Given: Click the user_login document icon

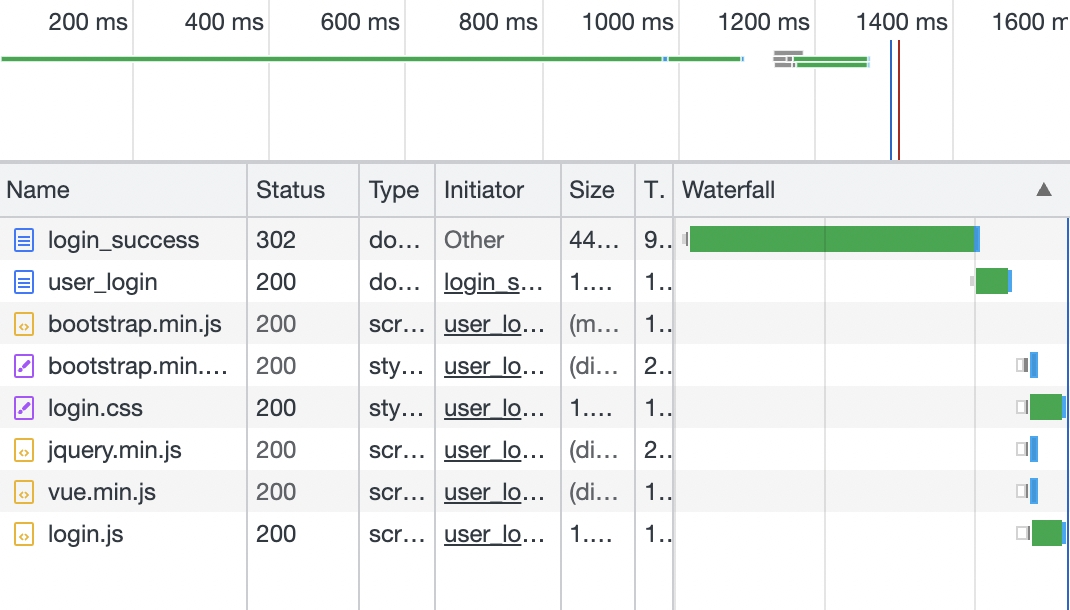Looking at the screenshot, I should coord(24,282).
